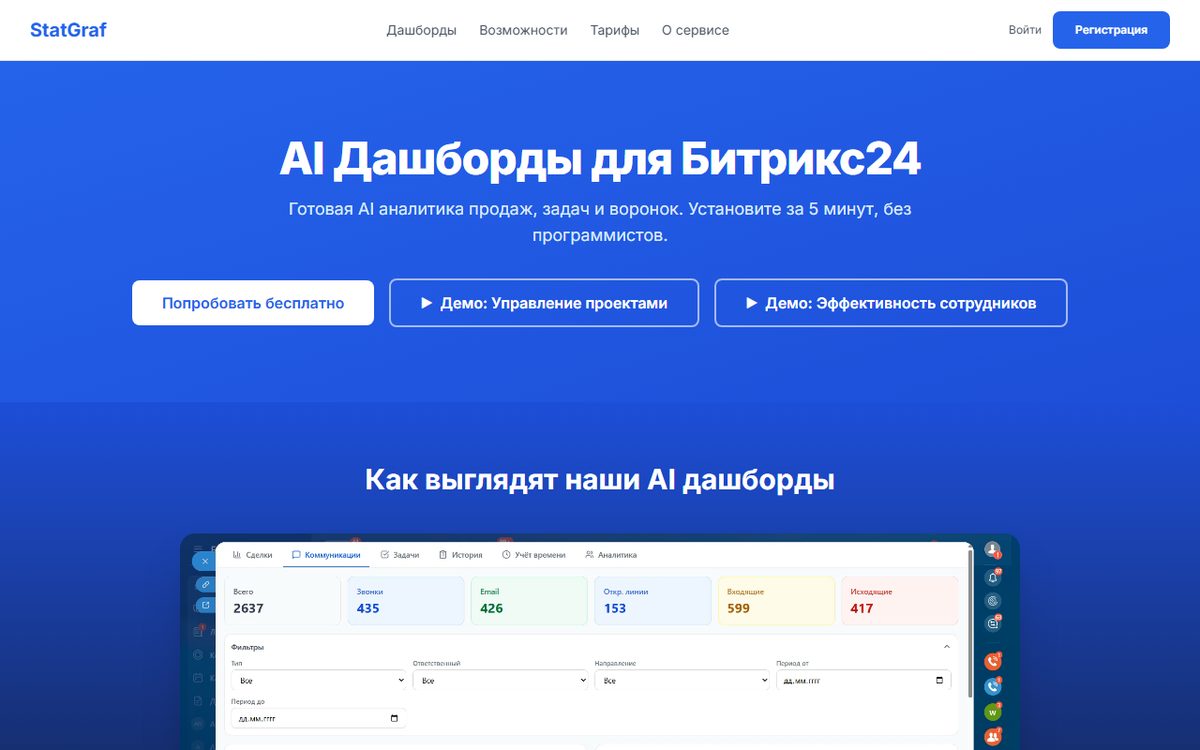Play Демо: Эффективность сотрудников
This screenshot has width=1200, height=750.
tap(891, 303)
